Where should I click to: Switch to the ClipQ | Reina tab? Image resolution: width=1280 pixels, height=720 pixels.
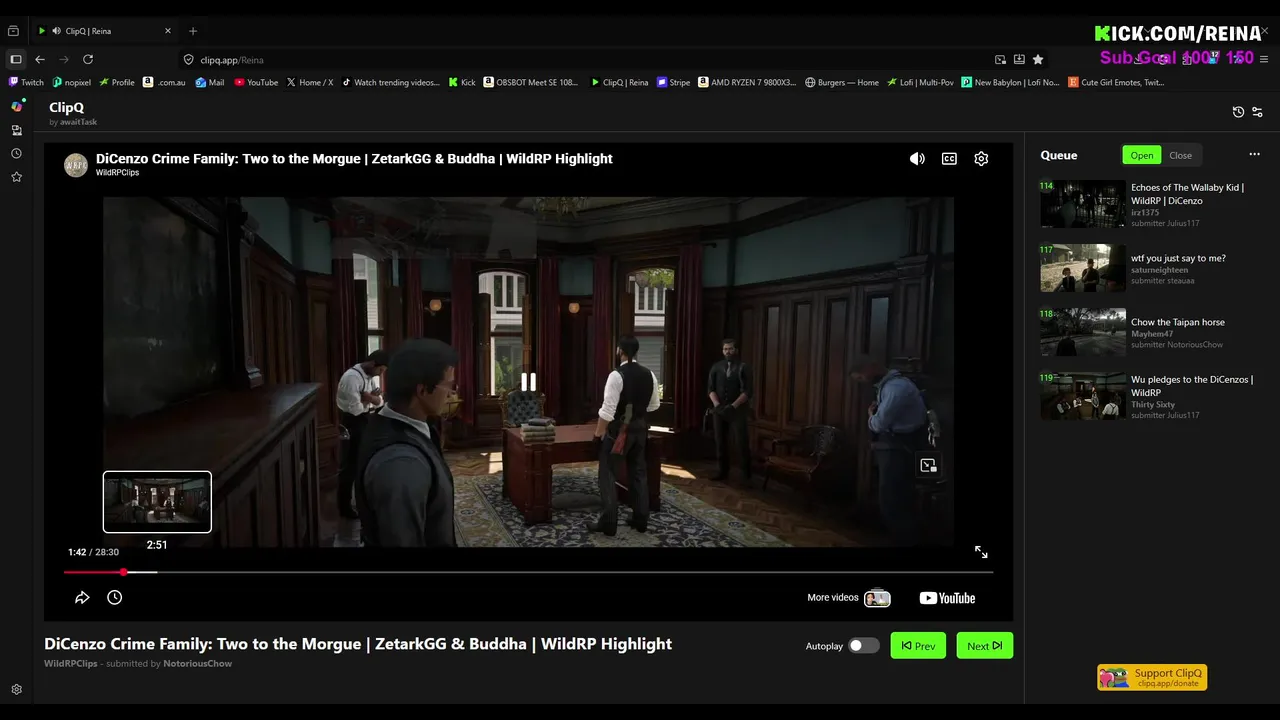click(x=104, y=31)
